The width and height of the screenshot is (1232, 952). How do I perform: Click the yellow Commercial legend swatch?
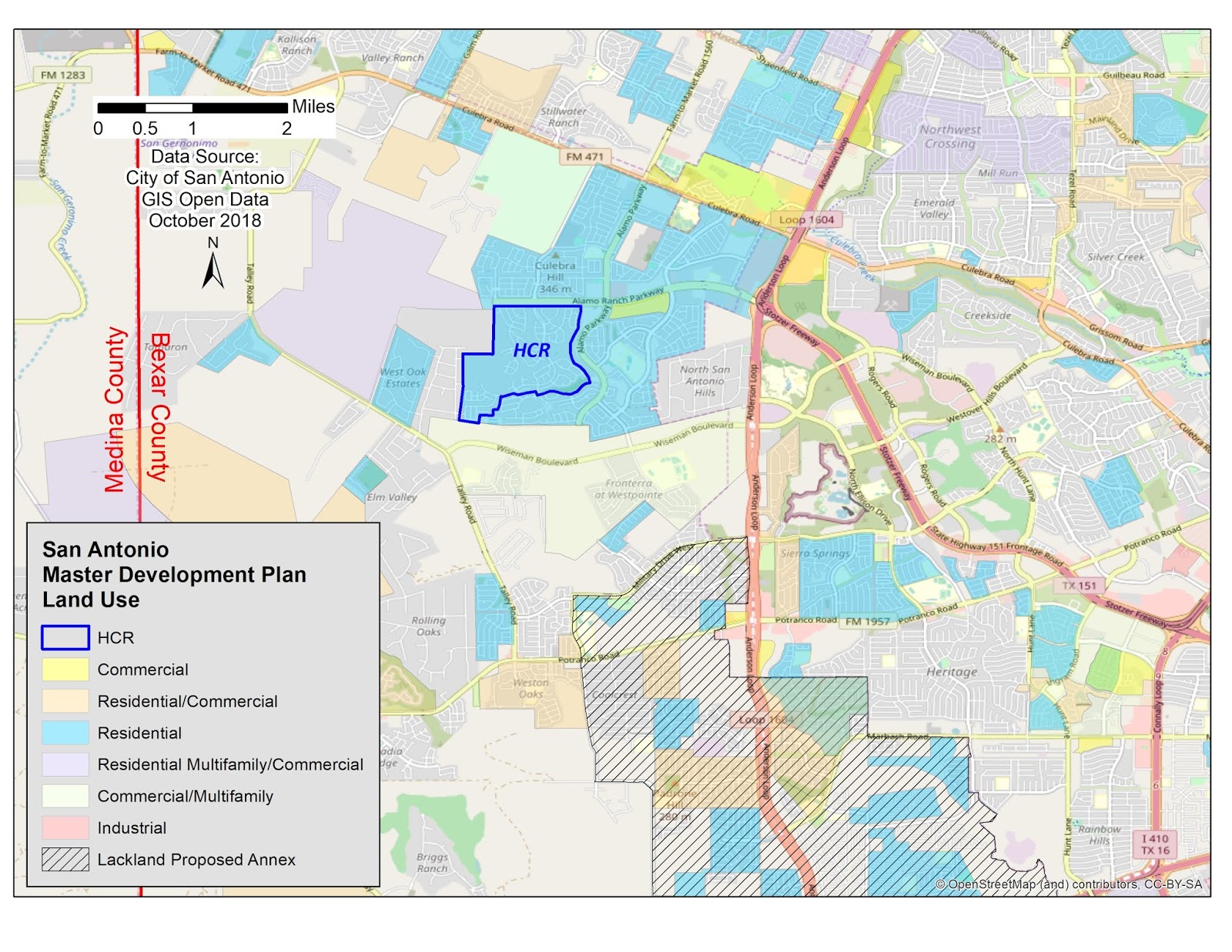coord(65,670)
